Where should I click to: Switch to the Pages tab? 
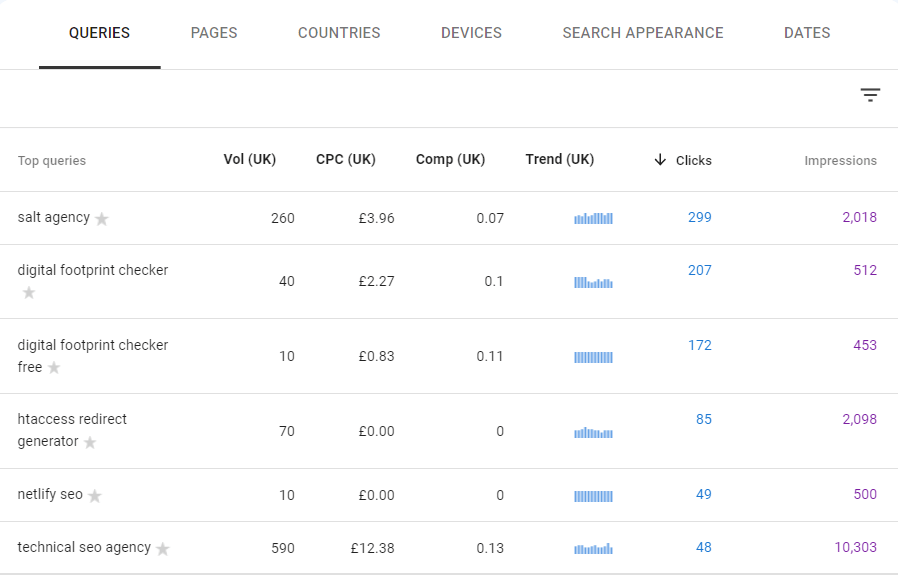[x=214, y=33]
